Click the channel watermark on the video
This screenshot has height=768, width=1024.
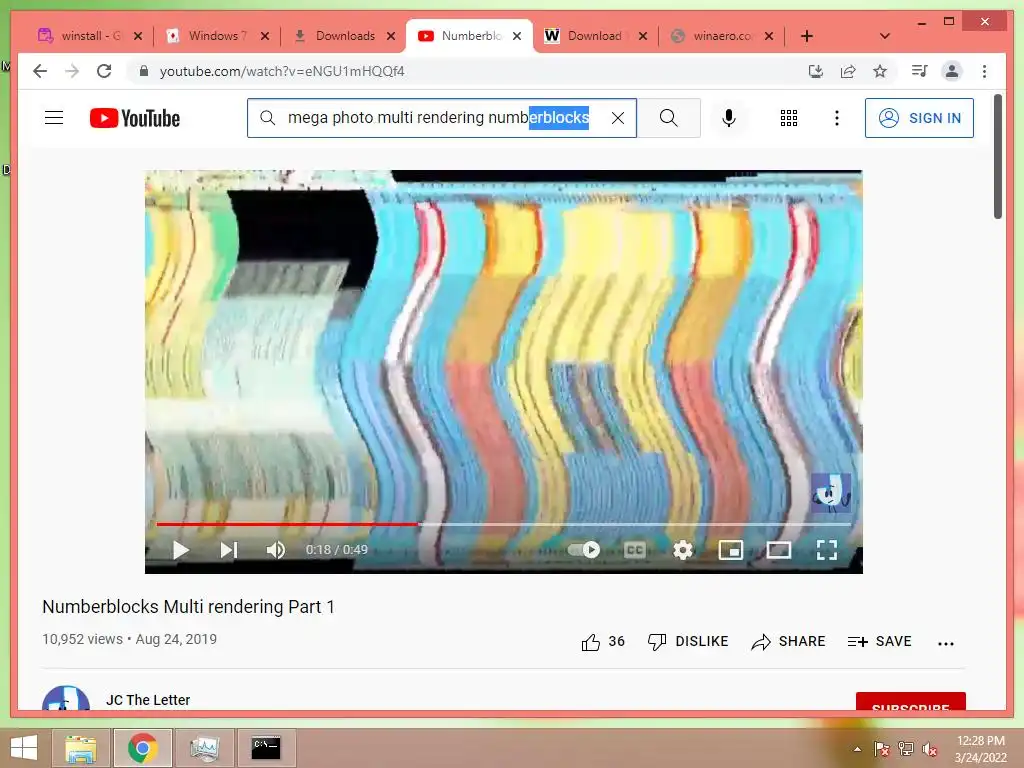(831, 493)
